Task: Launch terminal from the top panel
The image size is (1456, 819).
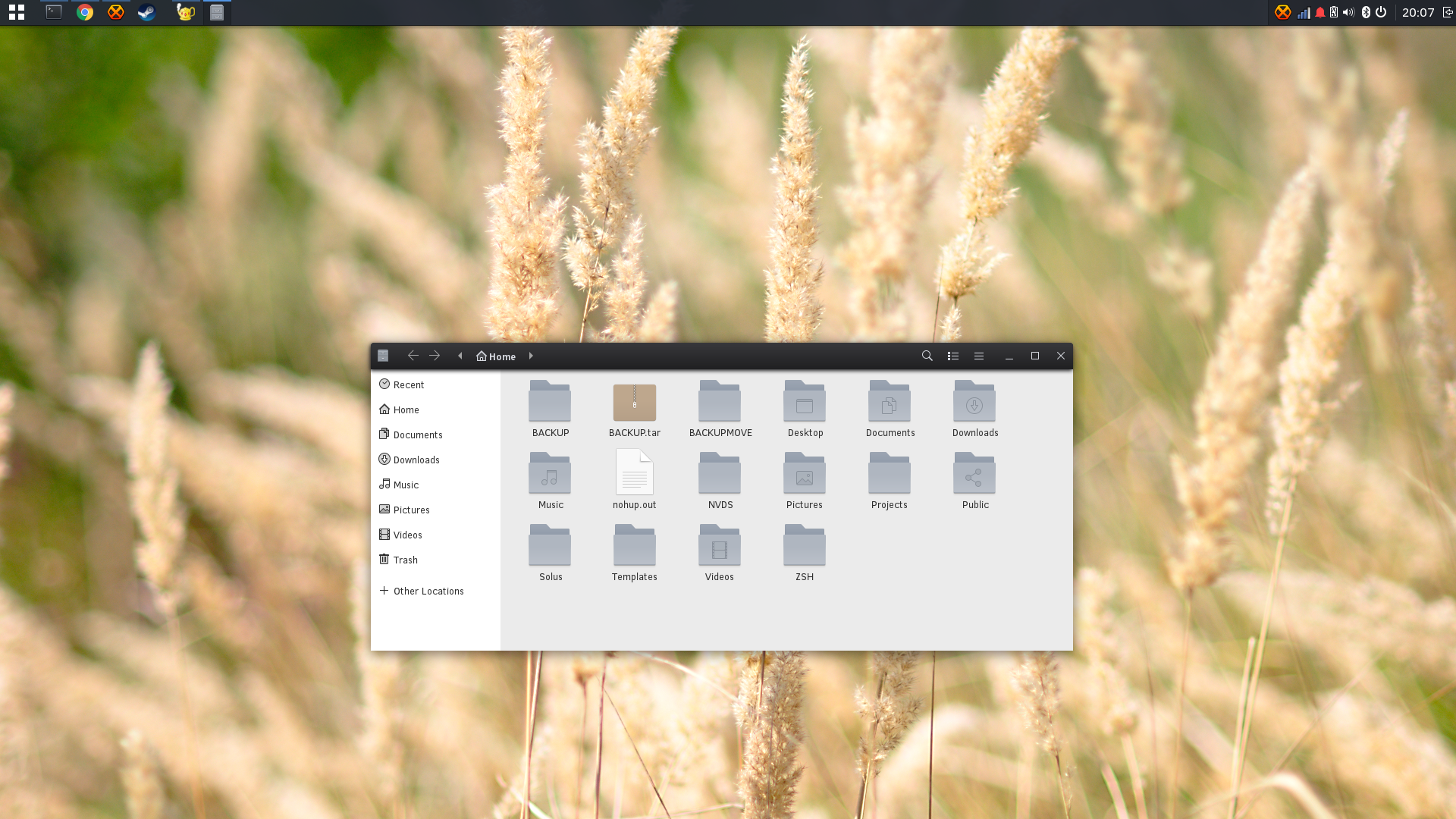Action: tap(54, 12)
